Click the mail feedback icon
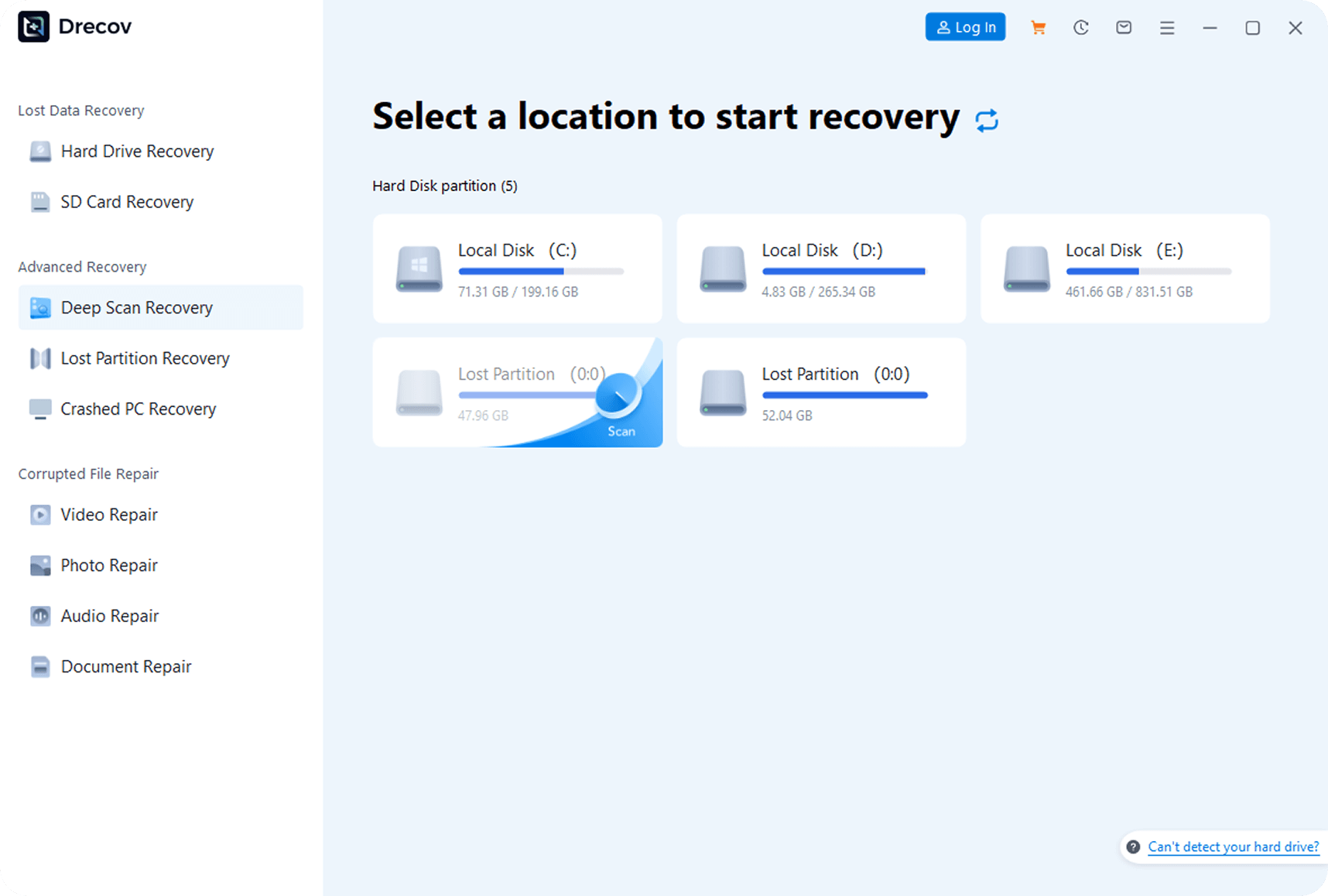1328x896 pixels. point(1124,28)
